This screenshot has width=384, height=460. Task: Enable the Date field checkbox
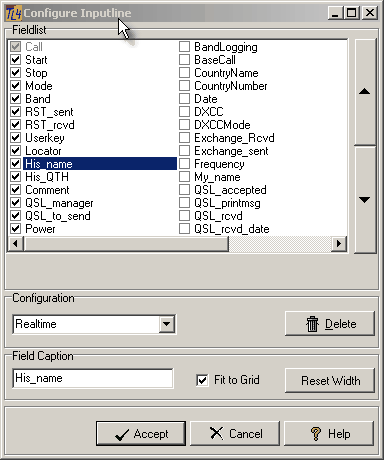184,99
